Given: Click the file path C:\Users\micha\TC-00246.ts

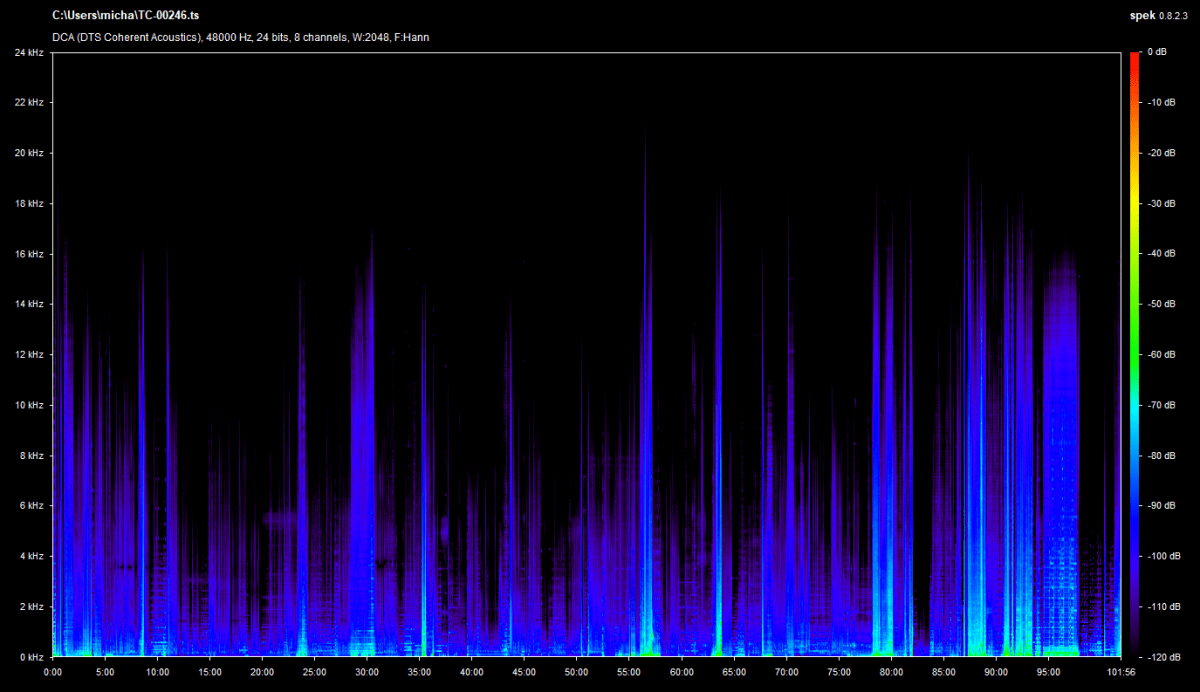Looking at the screenshot, I should [125, 17].
